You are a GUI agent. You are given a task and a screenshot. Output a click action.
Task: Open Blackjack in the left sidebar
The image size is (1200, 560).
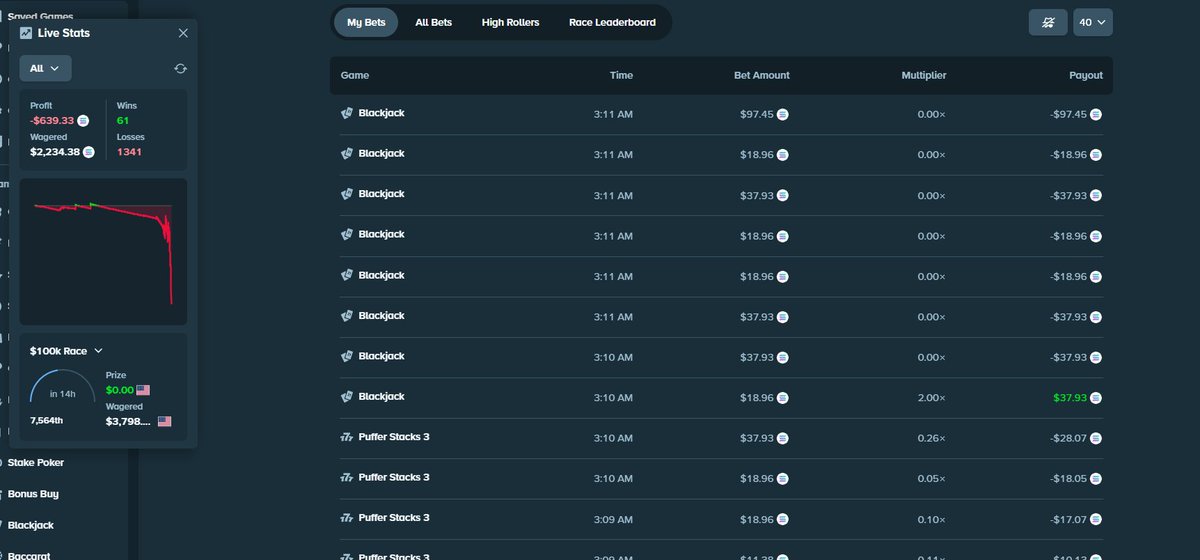31,525
